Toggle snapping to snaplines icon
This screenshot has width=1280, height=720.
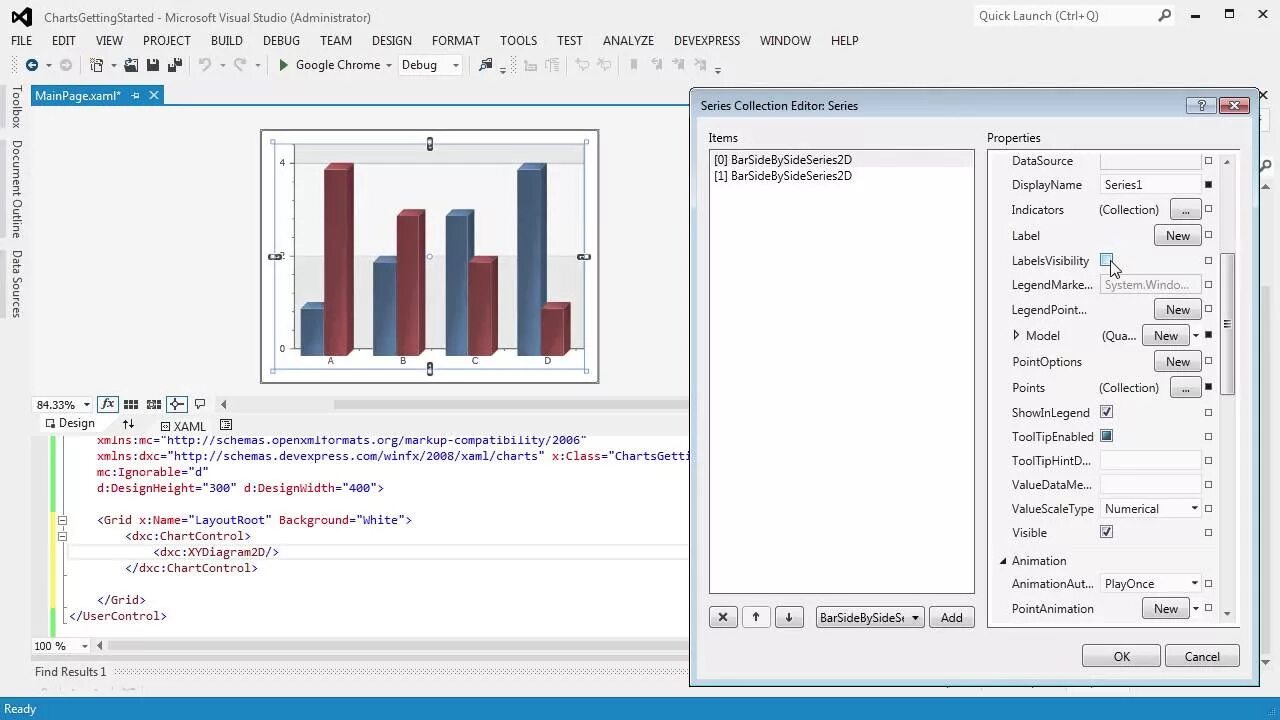click(177, 404)
